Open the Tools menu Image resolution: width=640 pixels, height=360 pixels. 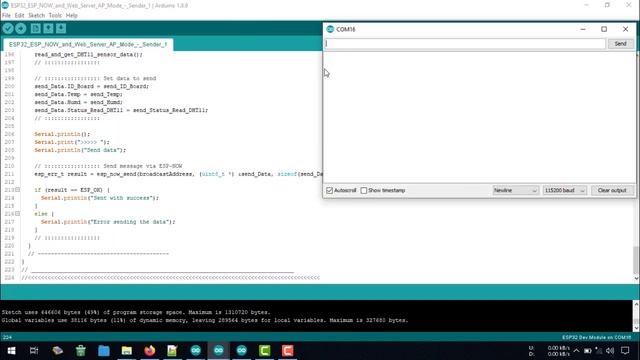[55, 16]
